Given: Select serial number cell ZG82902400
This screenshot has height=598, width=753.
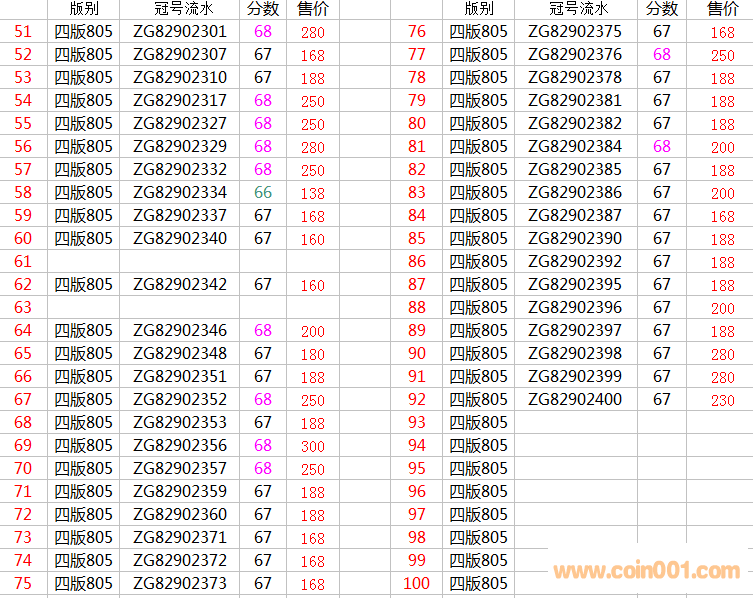Looking at the screenshot, I should point(574,399).
